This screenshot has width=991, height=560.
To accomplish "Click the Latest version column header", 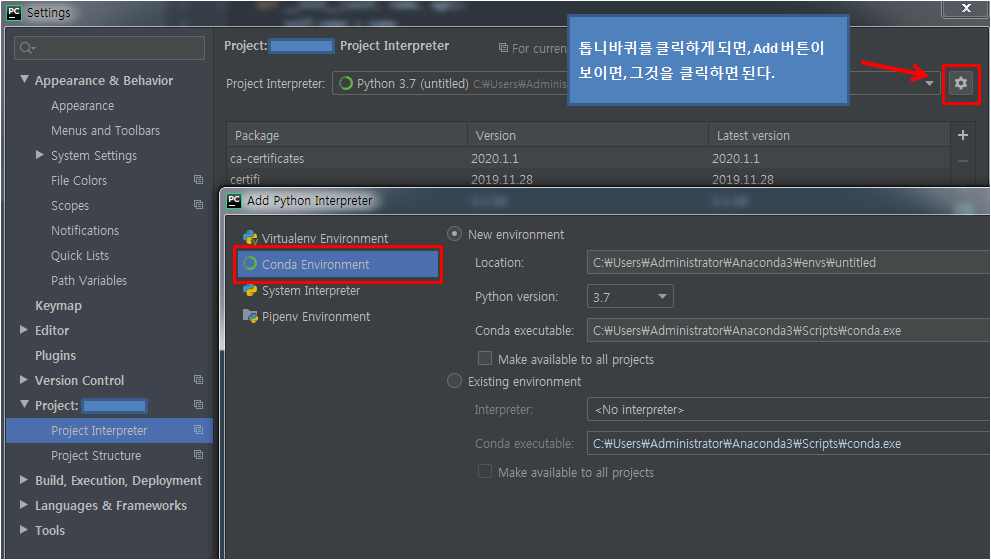I will click(829, 135).
